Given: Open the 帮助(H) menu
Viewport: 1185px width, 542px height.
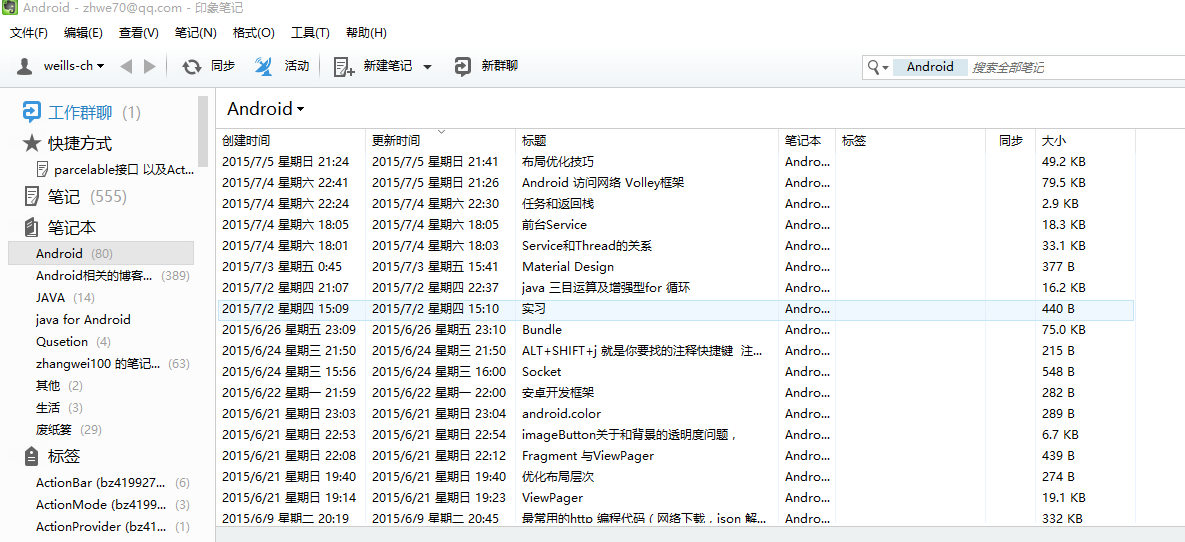Looking at the screenshot, I should [x=367, y=33].
